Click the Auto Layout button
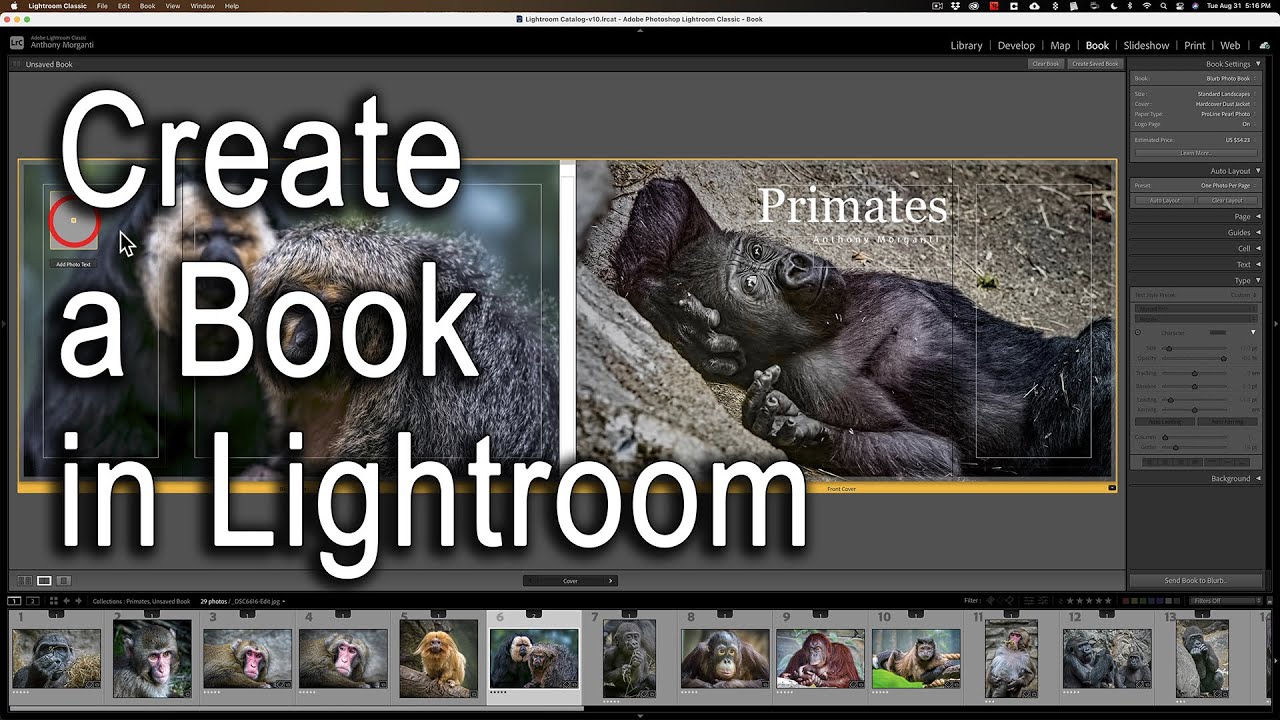 click(1165, 200)
